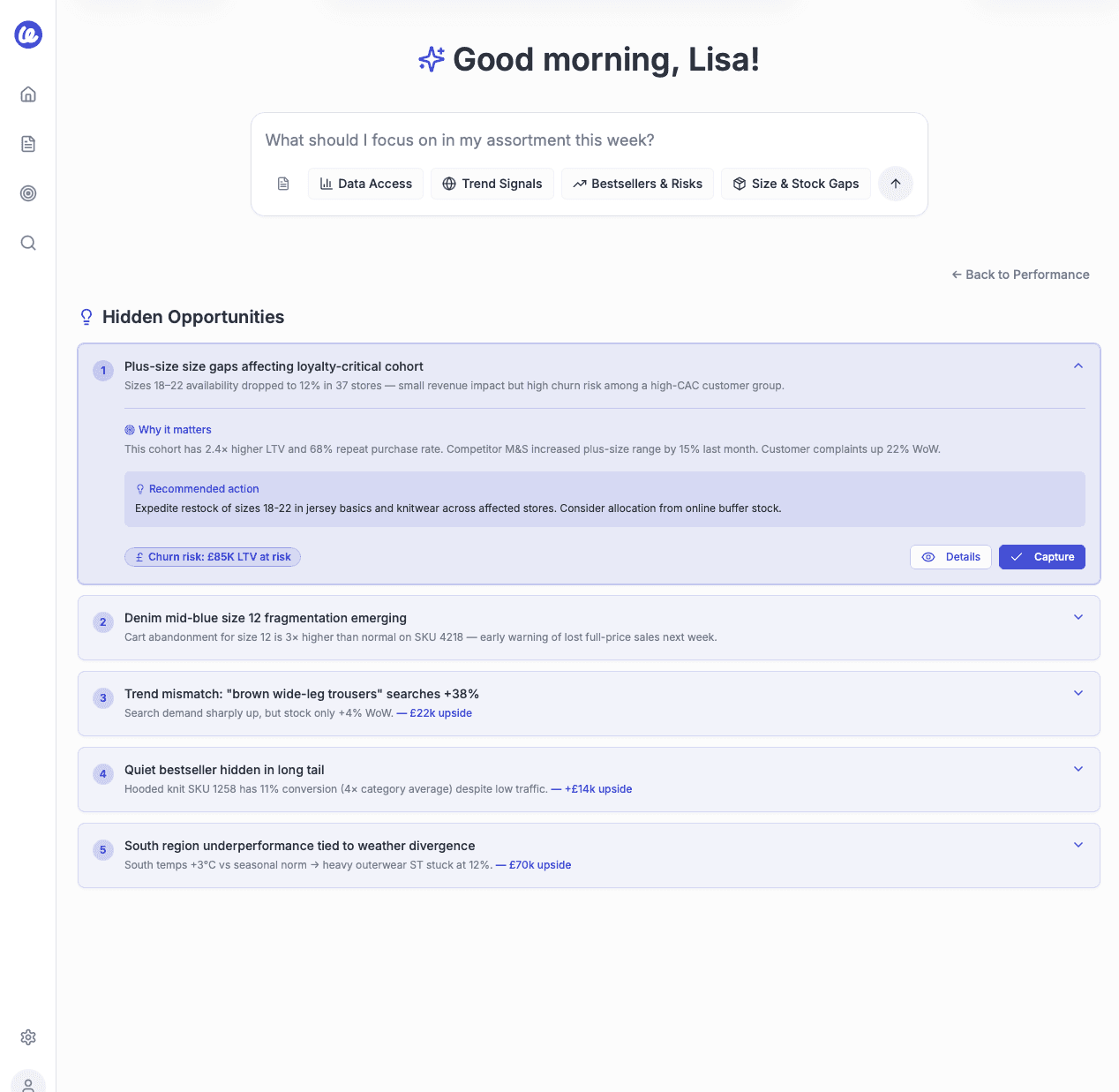1119x1092 pixels.
Task: Open settings gear in the sidebar
Action: 28,1037
